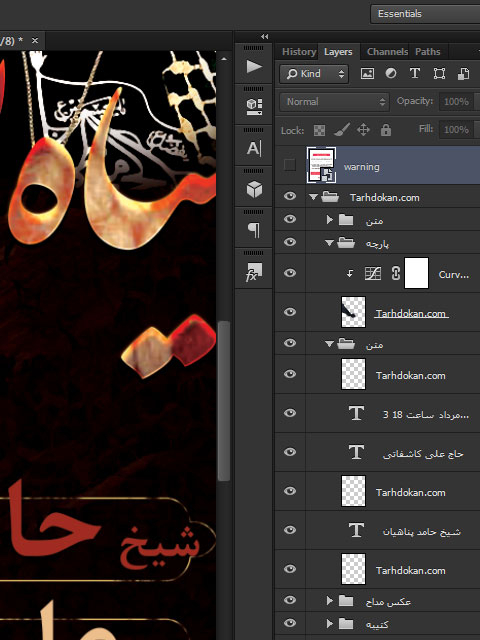Click the Fill value field
The image size is (480, 640).
457,130
